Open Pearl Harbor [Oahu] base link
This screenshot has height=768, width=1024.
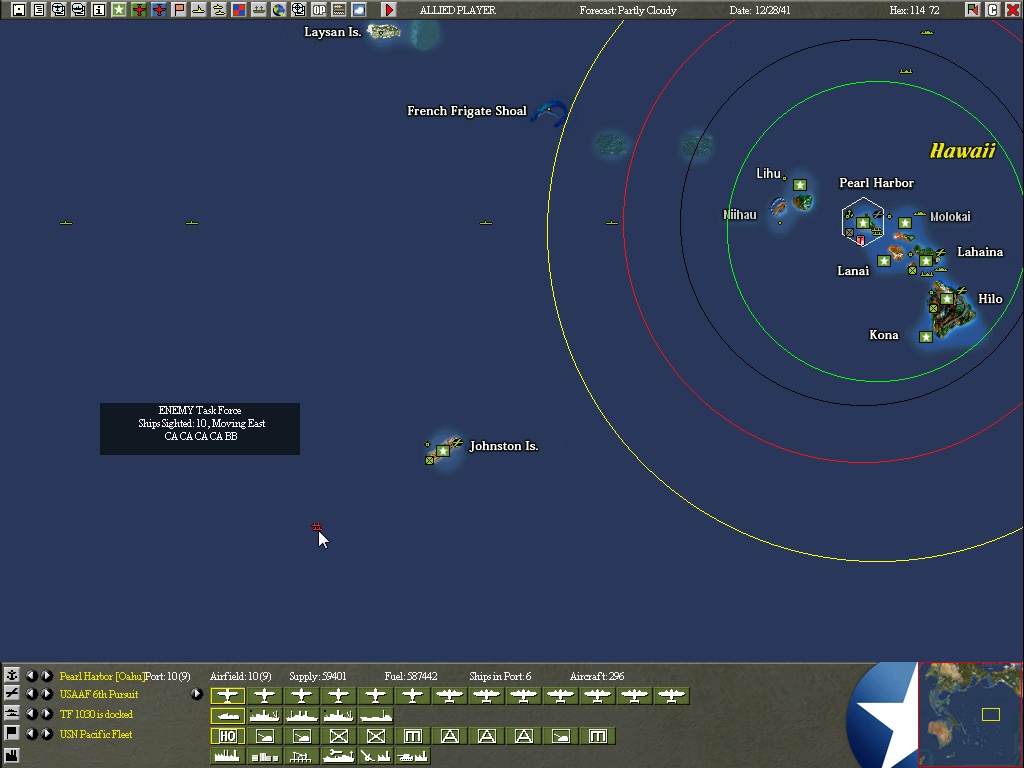[x=102, y=676]
